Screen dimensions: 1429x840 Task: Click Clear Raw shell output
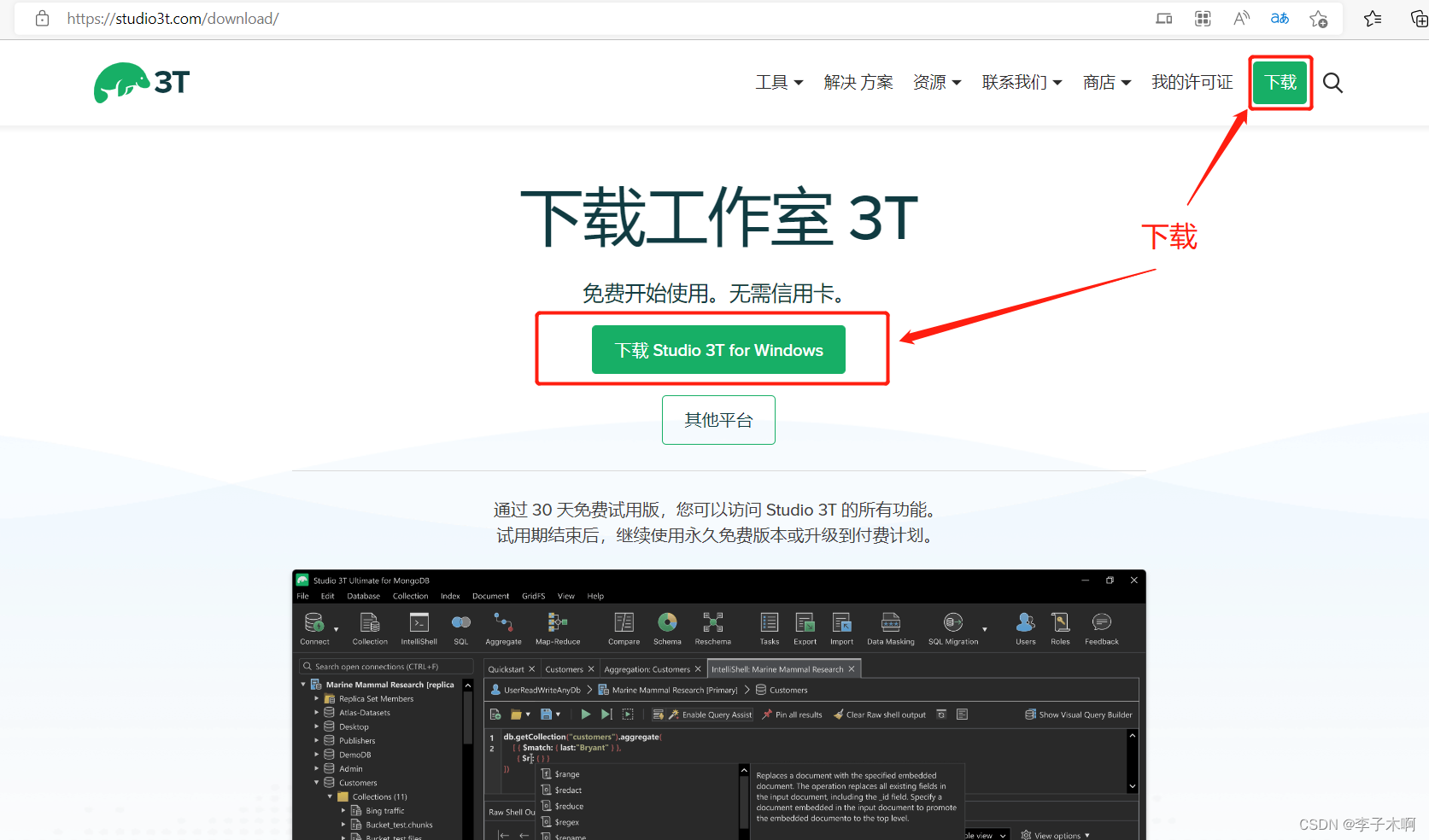tap(880, 715)
